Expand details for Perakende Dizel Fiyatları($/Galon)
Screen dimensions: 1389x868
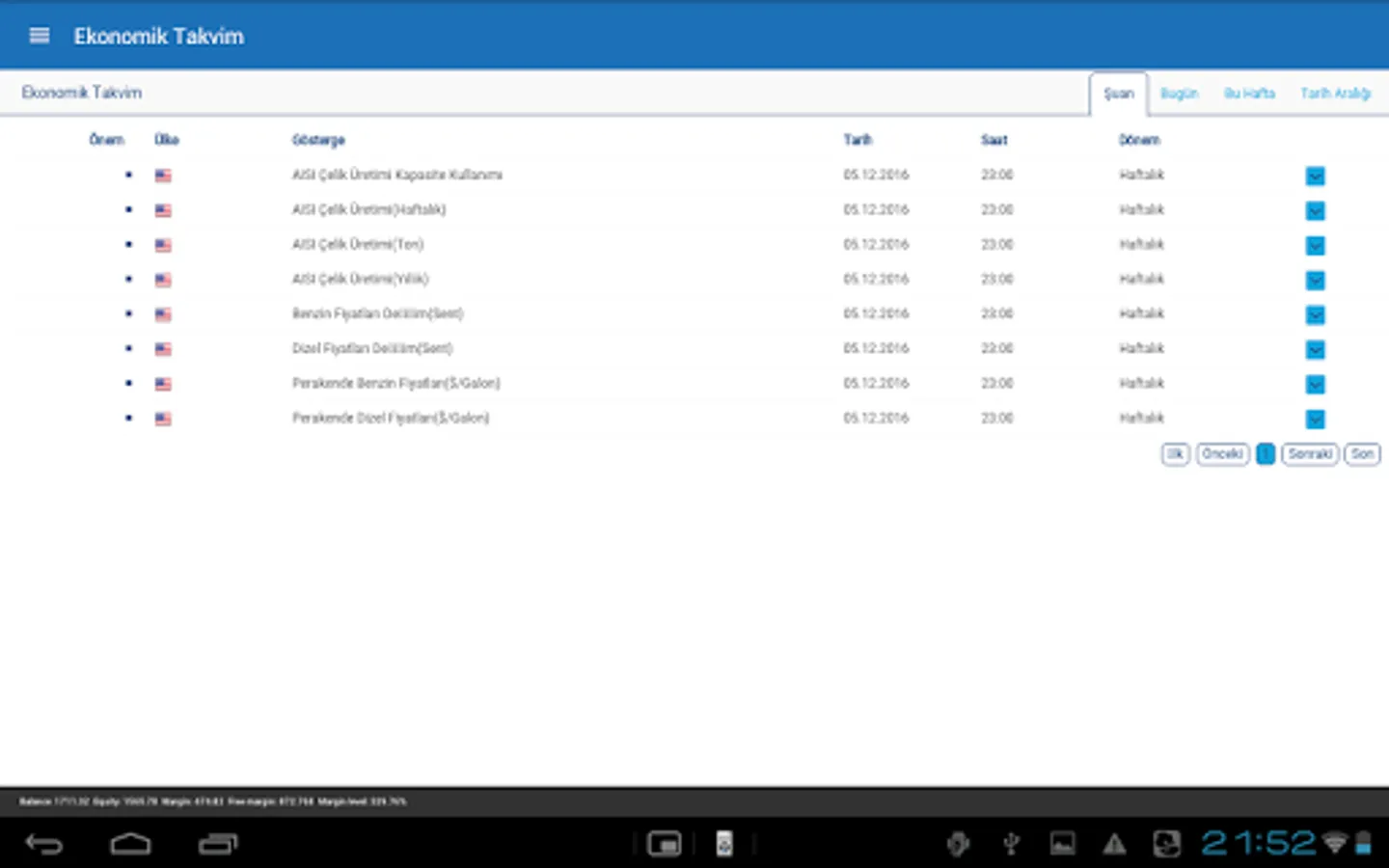coord(1316,419)
